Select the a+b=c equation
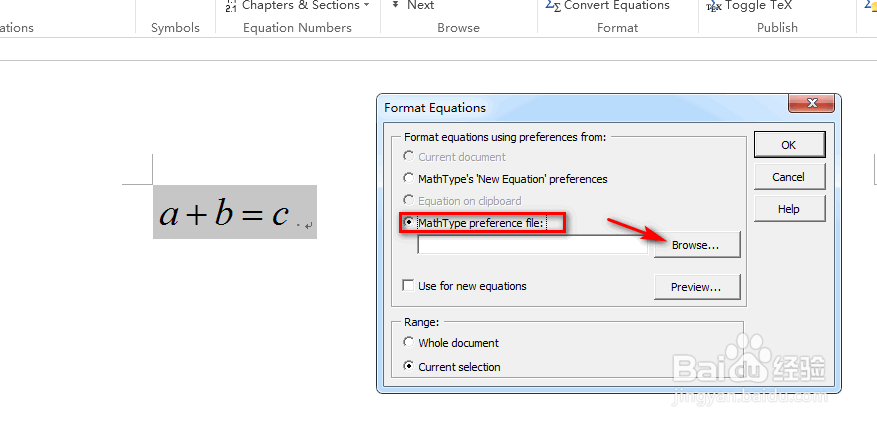This screenshot has width=877, height=427. click(235, 212)
